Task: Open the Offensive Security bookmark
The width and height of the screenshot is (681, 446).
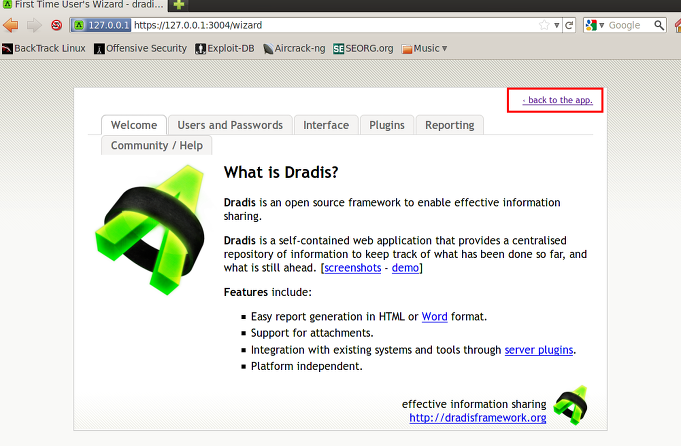Action: pyautogui.click(x=140, y=48)
